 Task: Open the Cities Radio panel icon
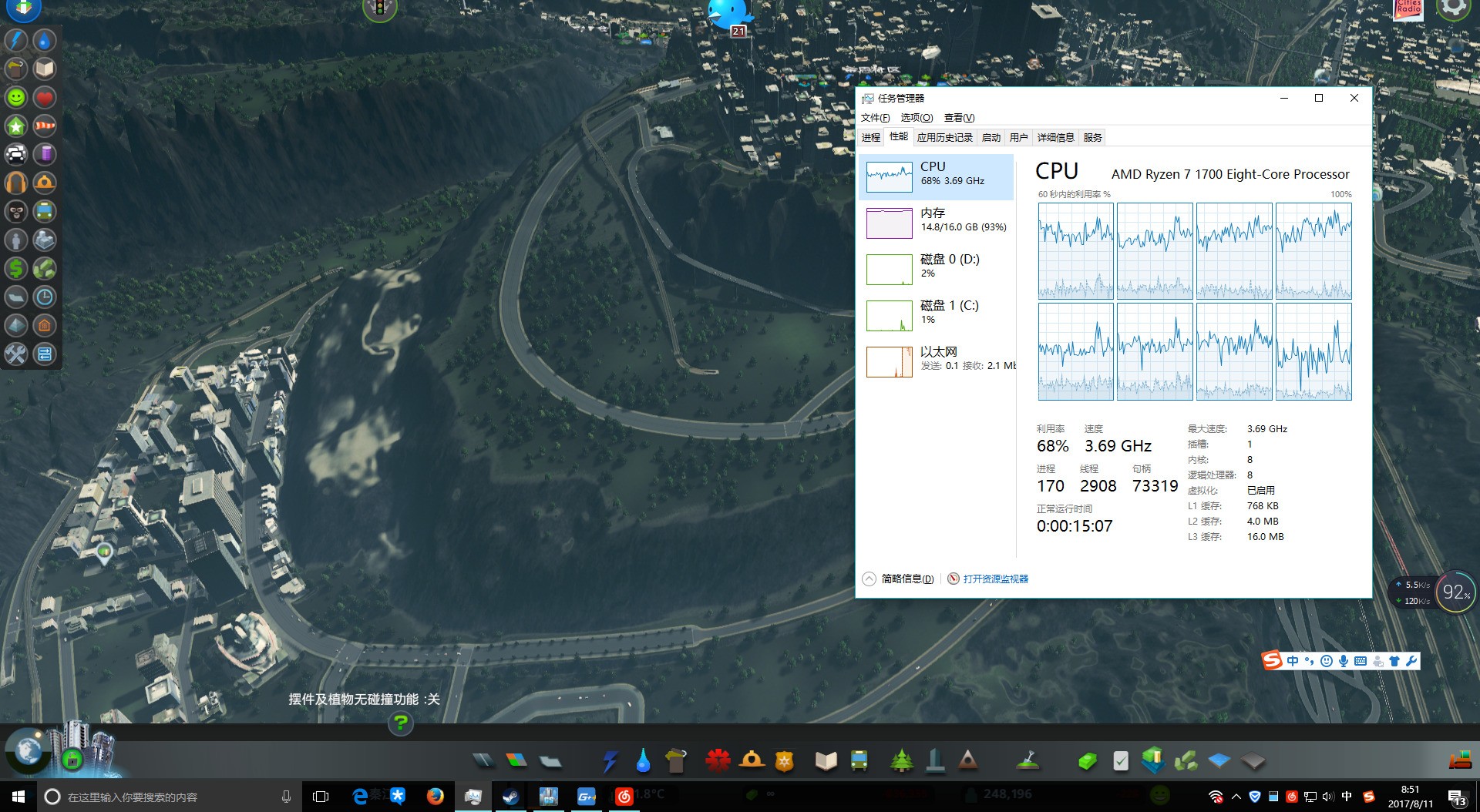[1408, 9]
